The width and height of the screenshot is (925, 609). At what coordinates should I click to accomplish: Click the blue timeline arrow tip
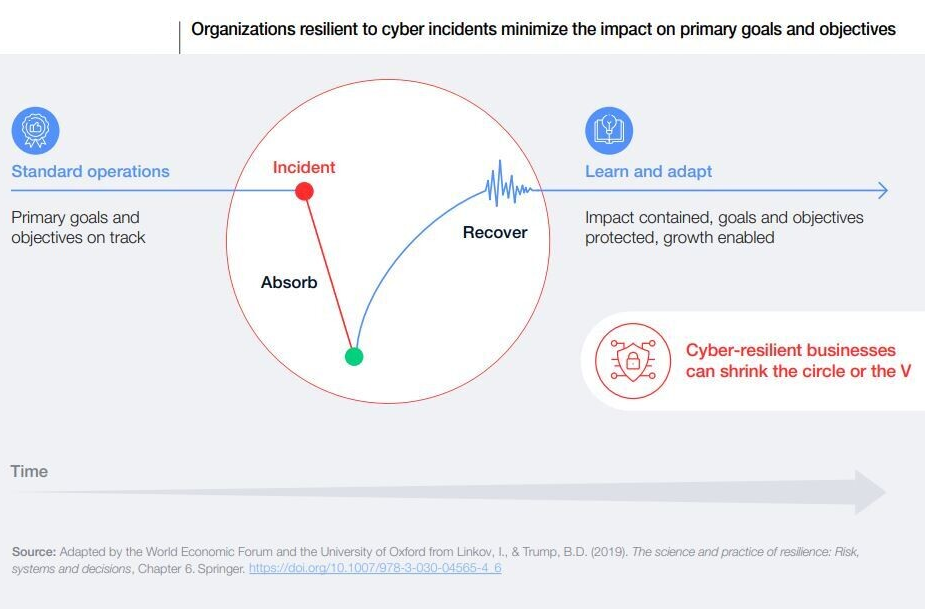(x=882, y=190)
